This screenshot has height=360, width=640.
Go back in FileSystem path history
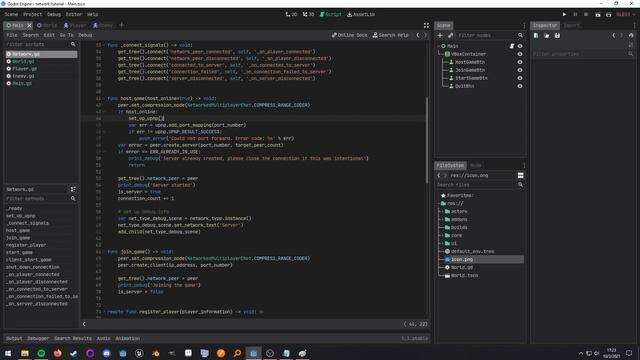click(439, 176)
